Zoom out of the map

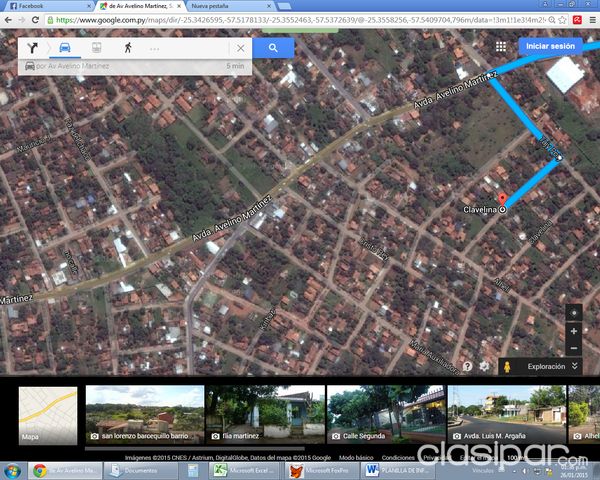574,348
